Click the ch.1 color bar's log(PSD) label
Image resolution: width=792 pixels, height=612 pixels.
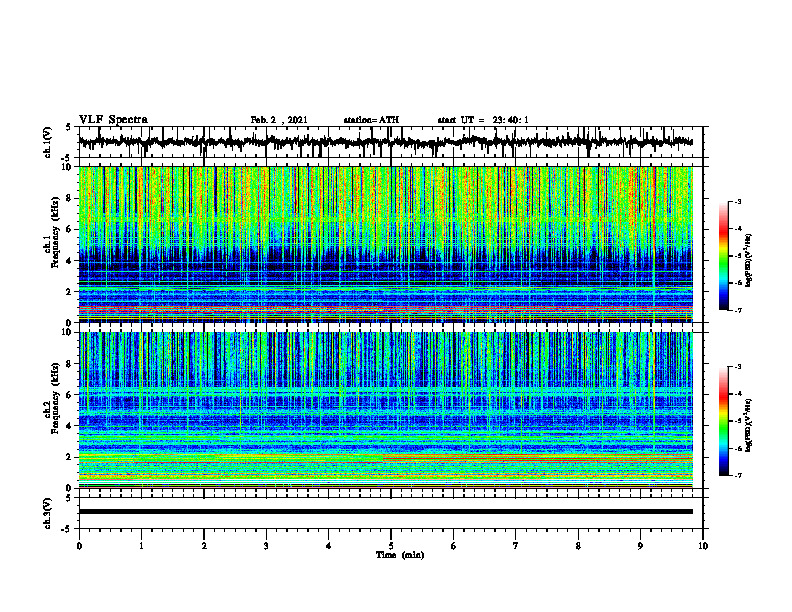[x=749, y=260]
